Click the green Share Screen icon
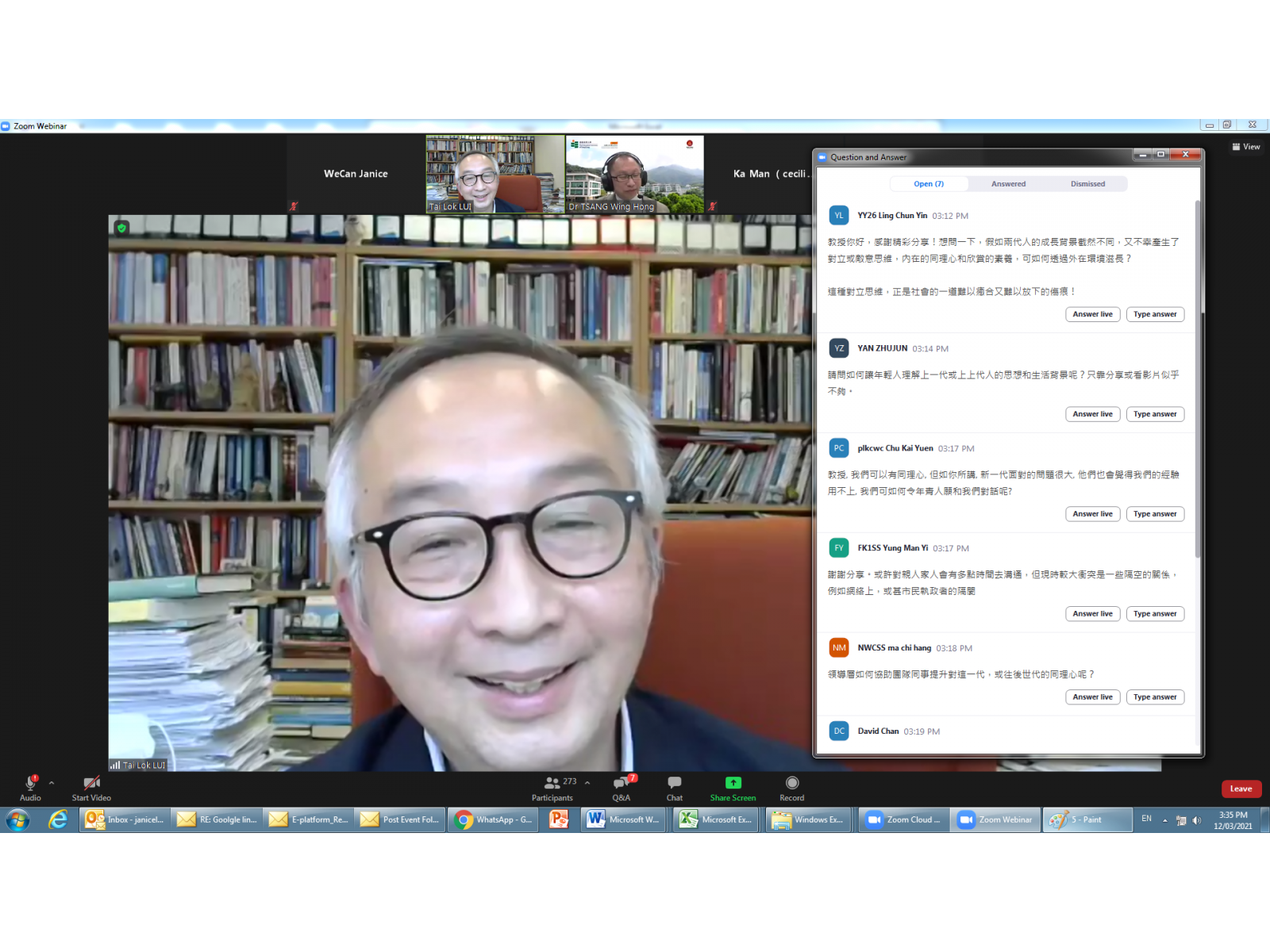1270x952 pixels. click(x=733, y=784)
